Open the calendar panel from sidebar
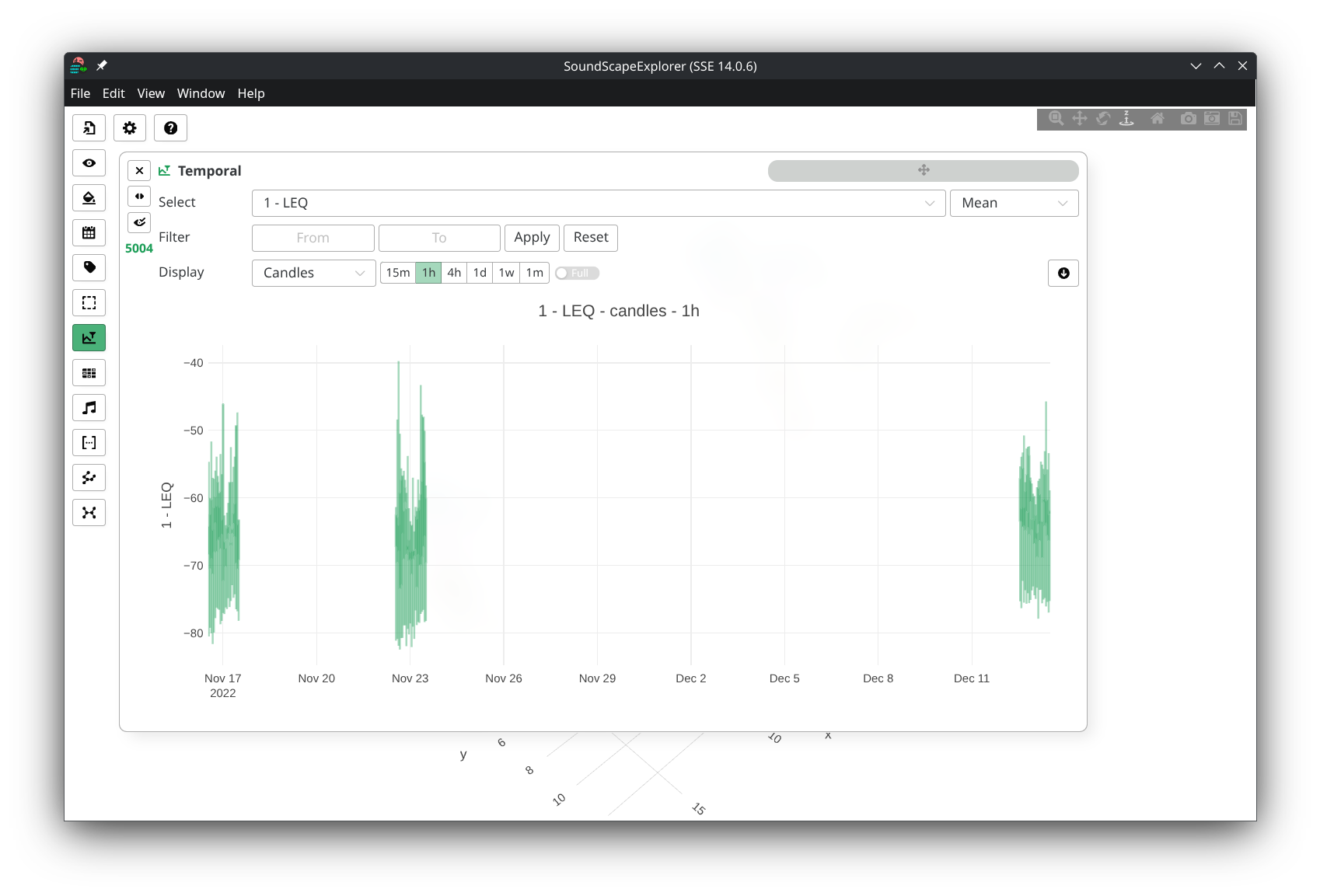The height and width of the screenshot is (896, 1320). 89,233
